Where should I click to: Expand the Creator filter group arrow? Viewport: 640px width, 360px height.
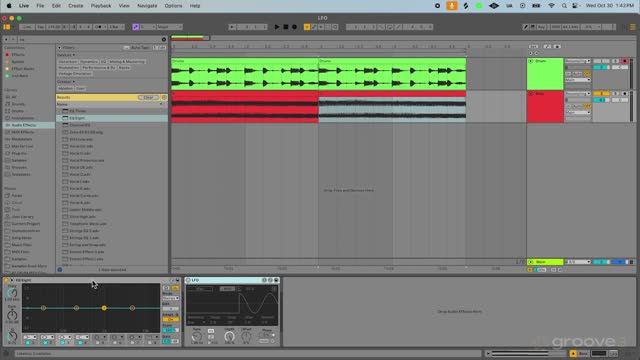tap(73, 82)
